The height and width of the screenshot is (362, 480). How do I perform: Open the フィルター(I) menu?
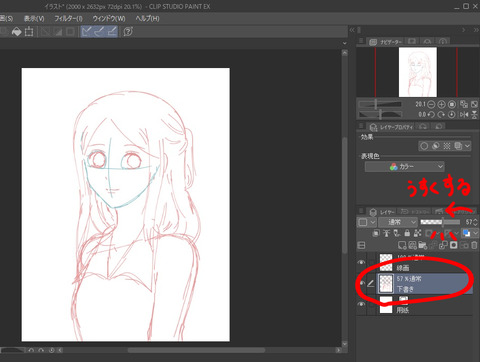pyautogui.click(x=68, y=18)
